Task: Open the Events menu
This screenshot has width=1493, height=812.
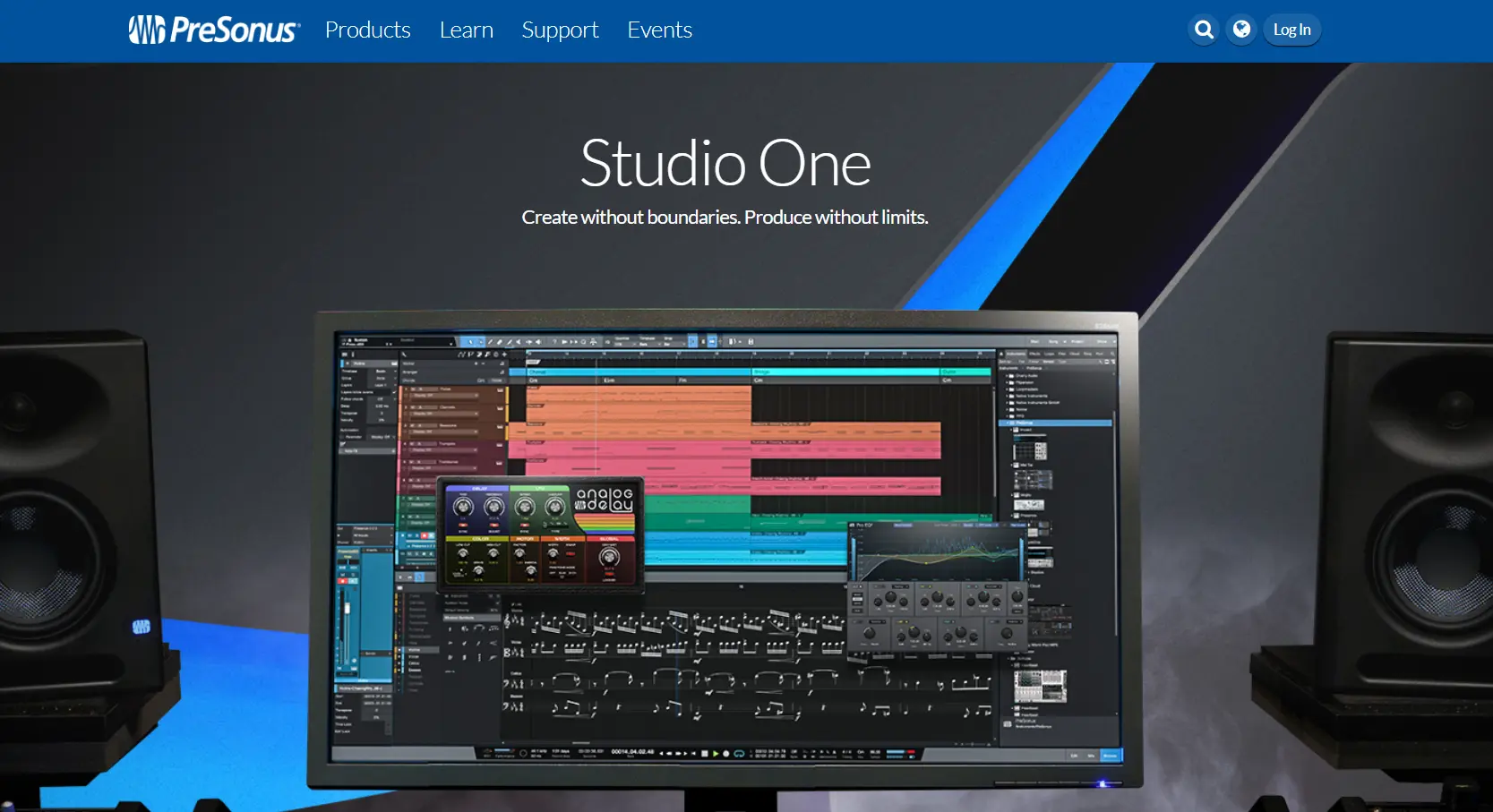Action: pyautogui.click(x=659, y=30)
